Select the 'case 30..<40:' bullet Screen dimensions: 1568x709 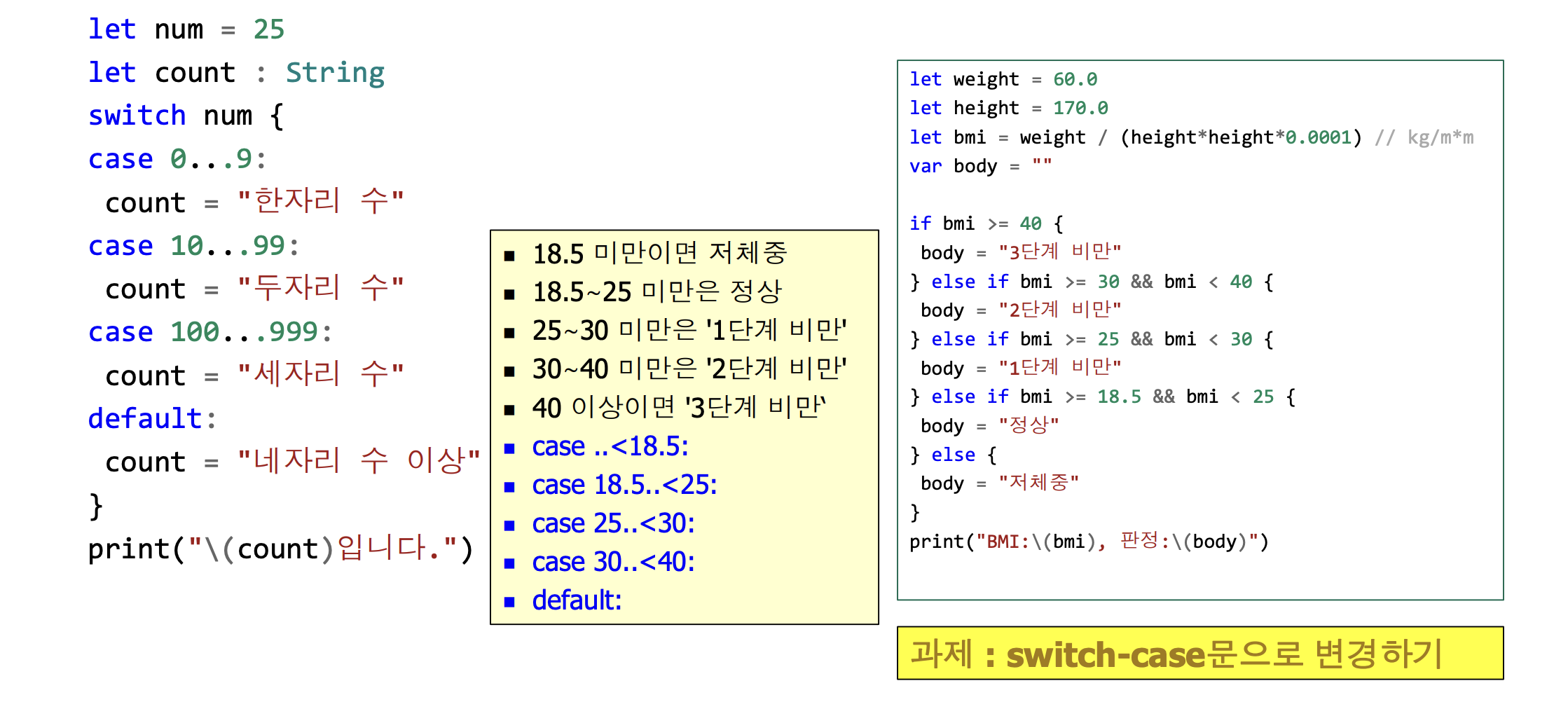614,562
